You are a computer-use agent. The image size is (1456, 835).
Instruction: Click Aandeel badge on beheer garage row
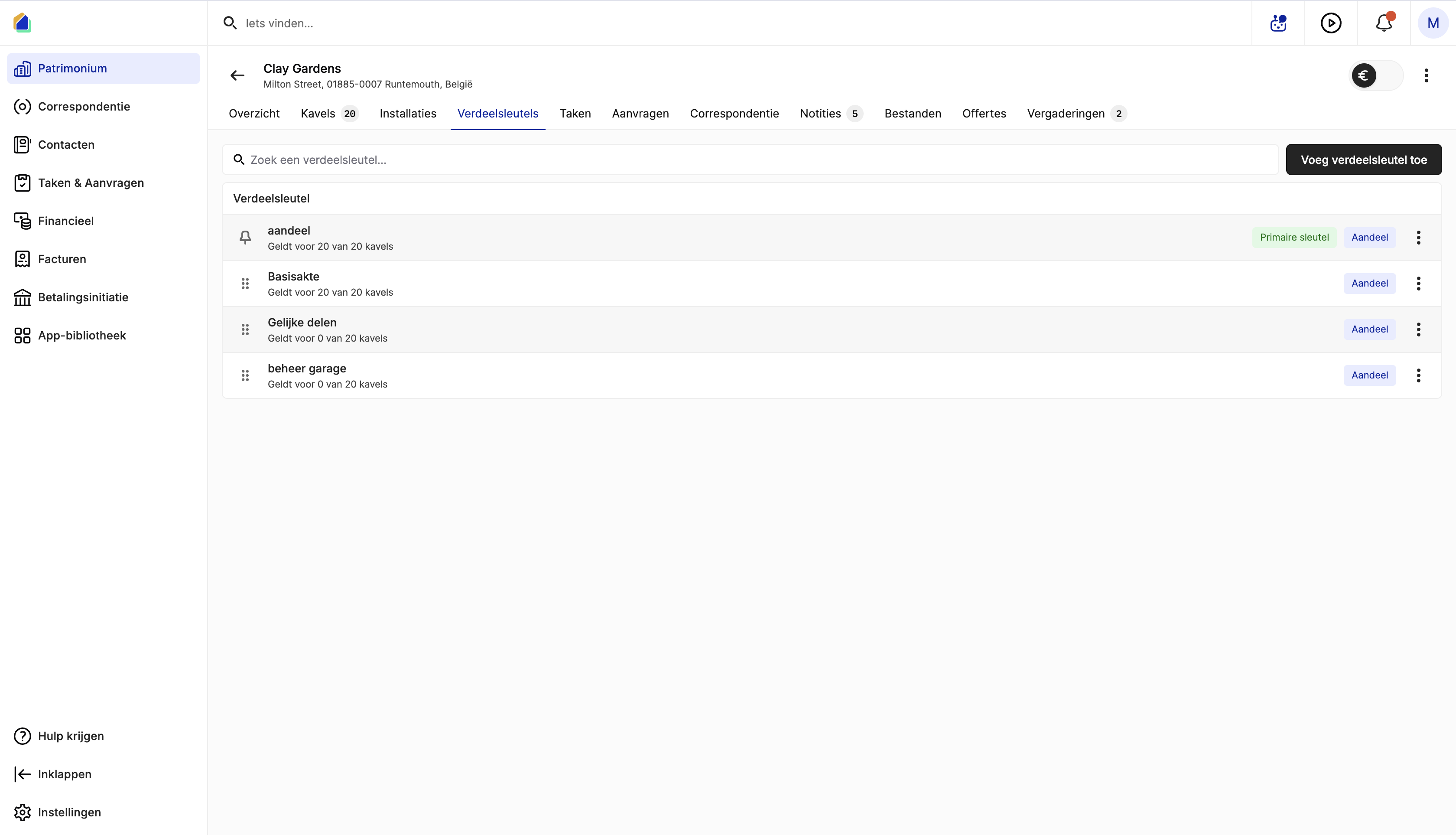[x=1369, y=375]
